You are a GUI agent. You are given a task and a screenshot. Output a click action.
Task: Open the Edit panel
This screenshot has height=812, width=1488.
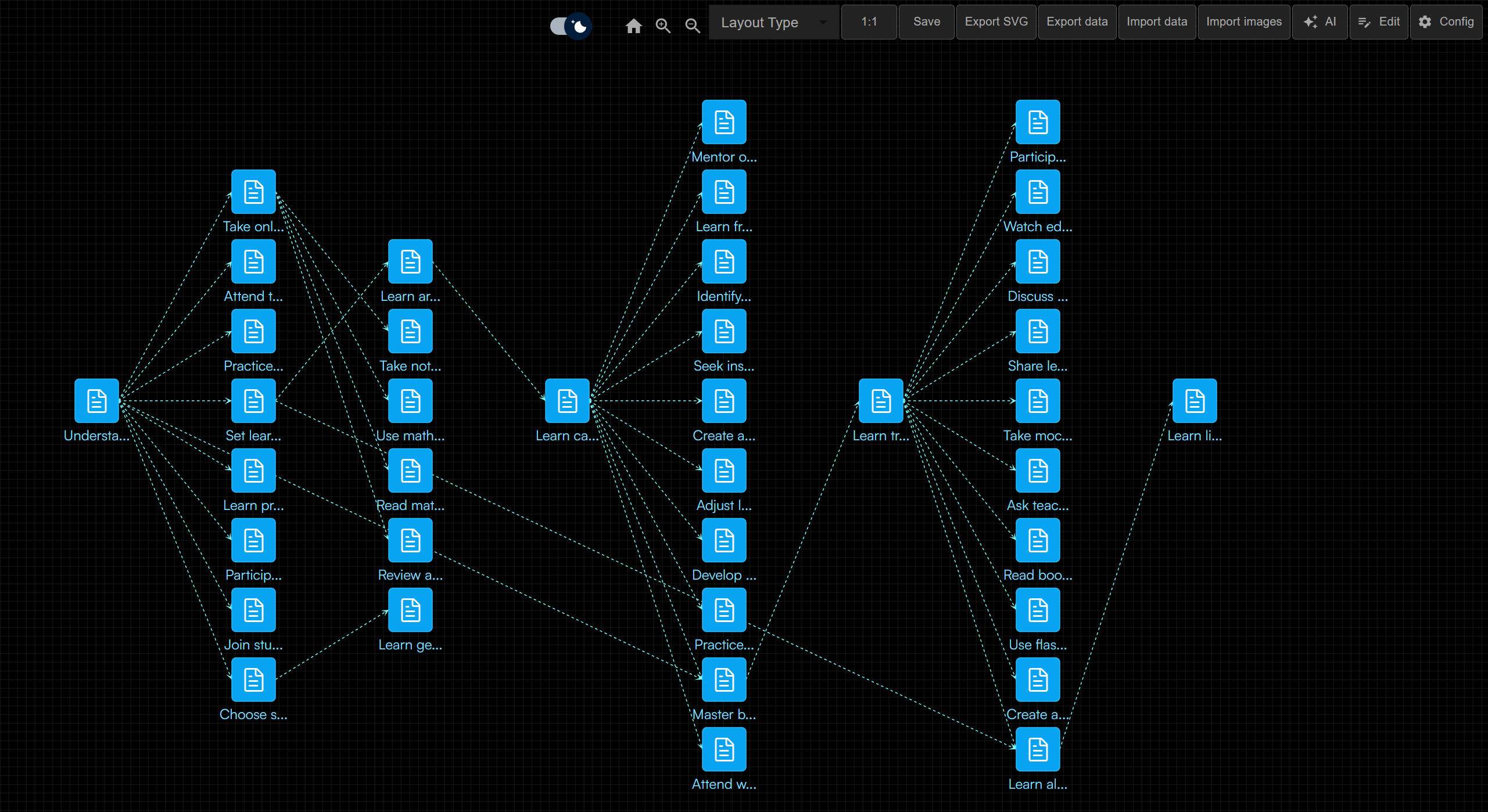pos(1378,22)
